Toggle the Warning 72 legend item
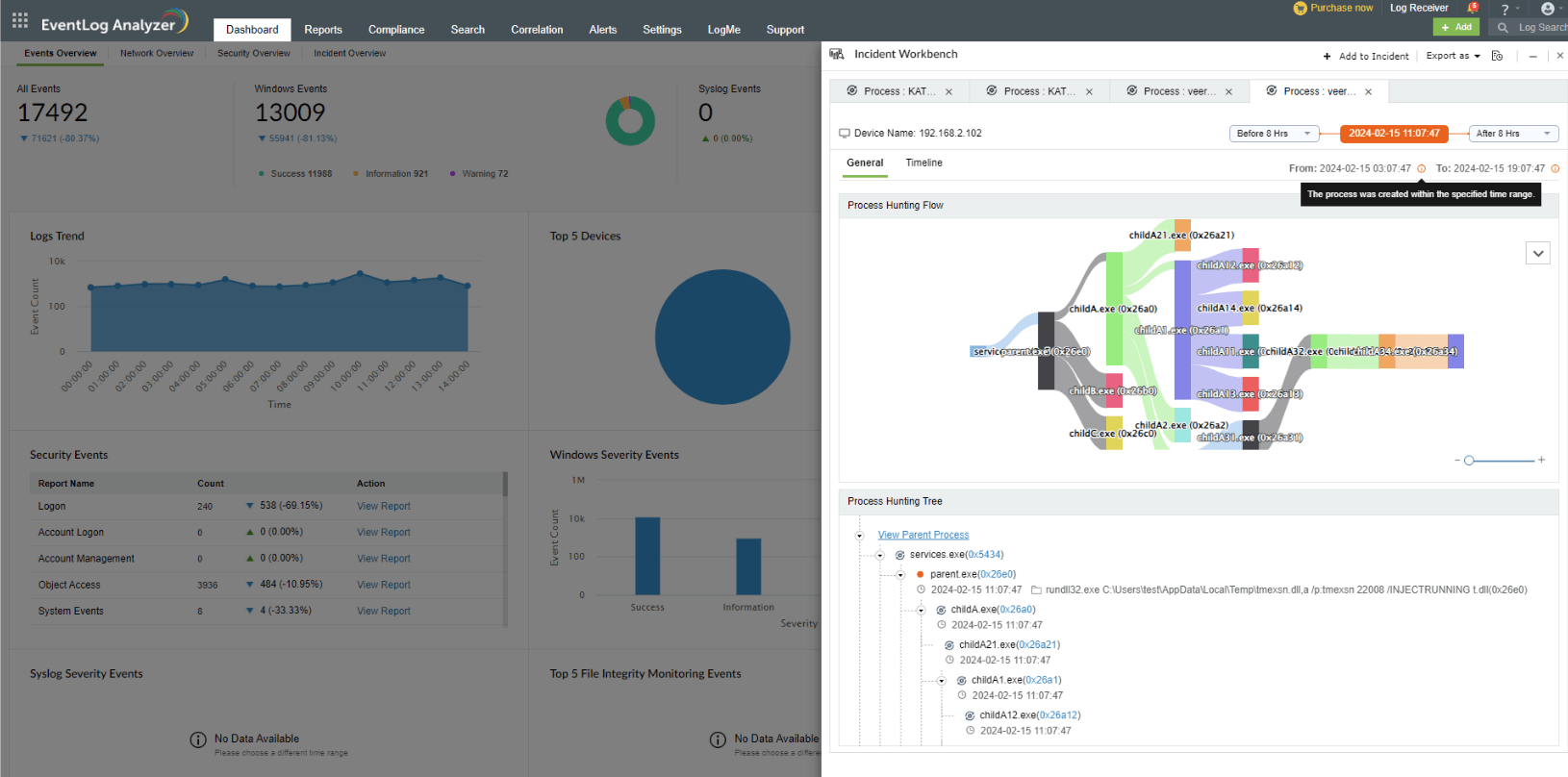 [479, 174]
